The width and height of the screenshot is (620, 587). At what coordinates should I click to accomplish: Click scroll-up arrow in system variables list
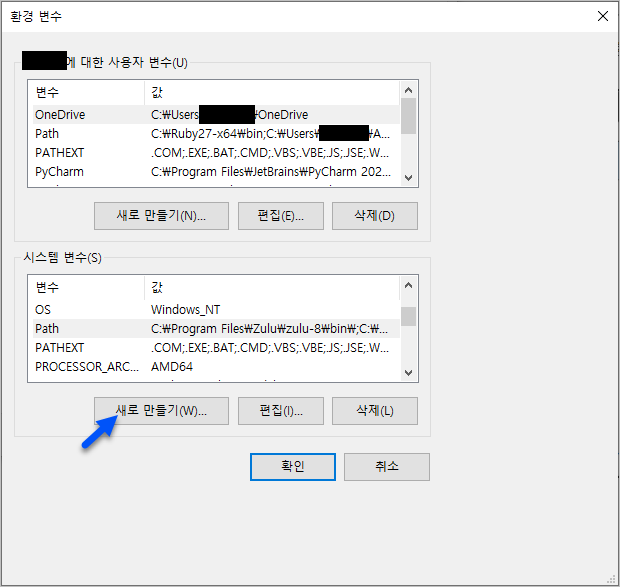pos(408,285)
